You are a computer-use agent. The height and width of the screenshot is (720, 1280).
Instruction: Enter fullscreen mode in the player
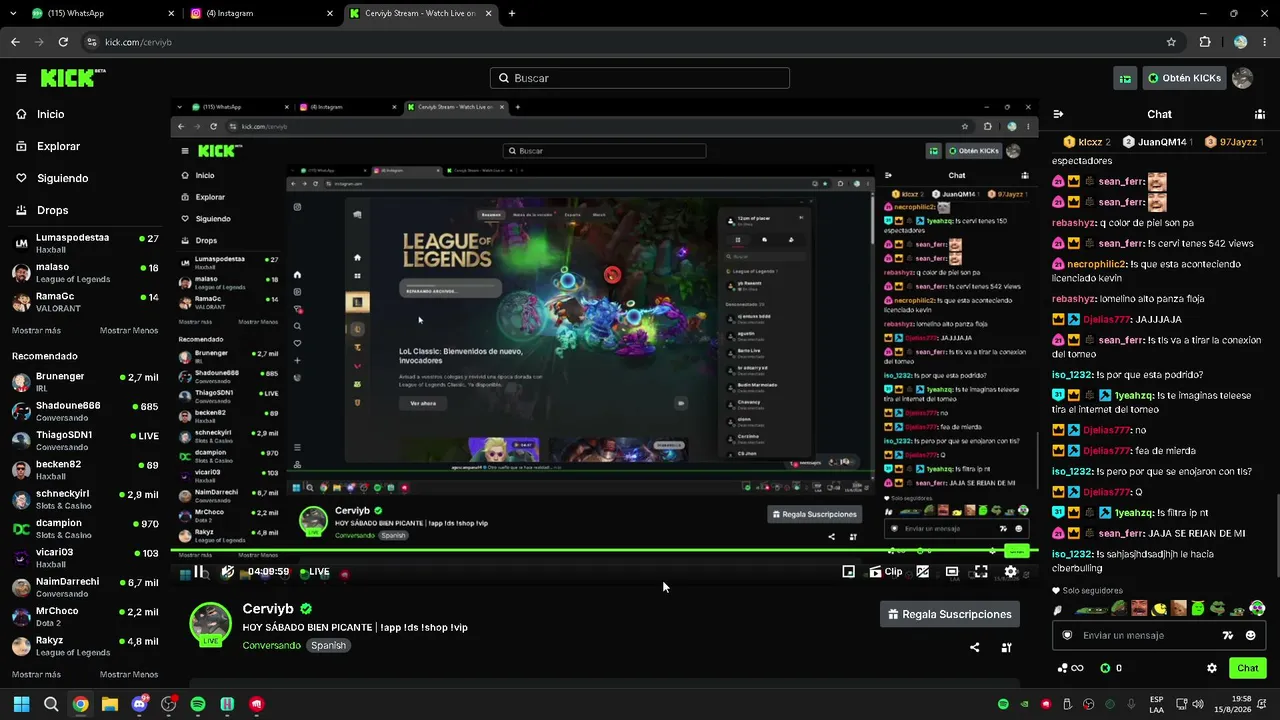tap(981, 572)
